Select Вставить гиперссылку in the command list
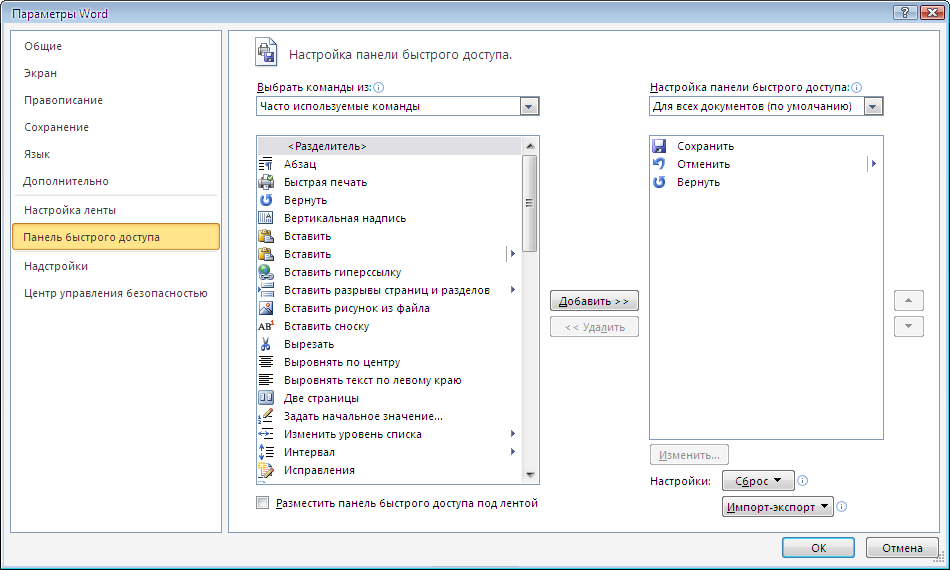Screen dimensions: 950x570 click(x=389, y=272)
